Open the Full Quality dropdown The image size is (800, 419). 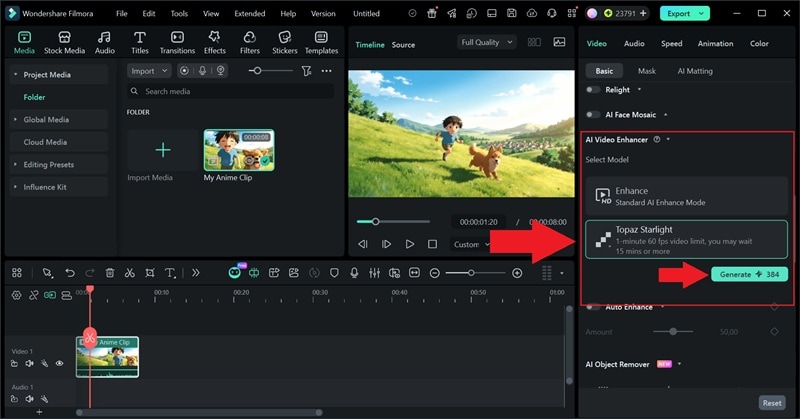[x=486, y=43]
